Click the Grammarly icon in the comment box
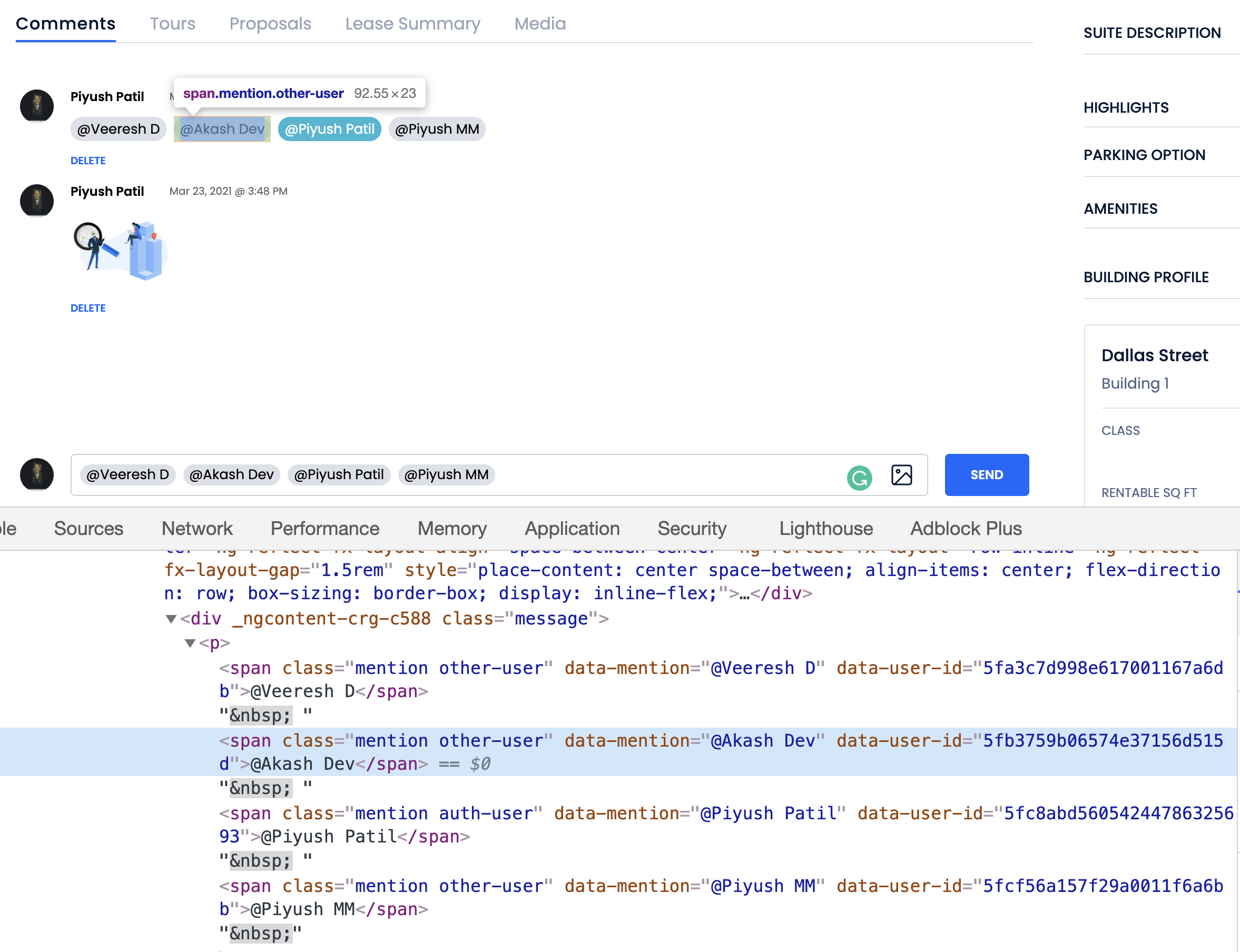The height and width of the screenshot is (952, 1240). [859, 477]
